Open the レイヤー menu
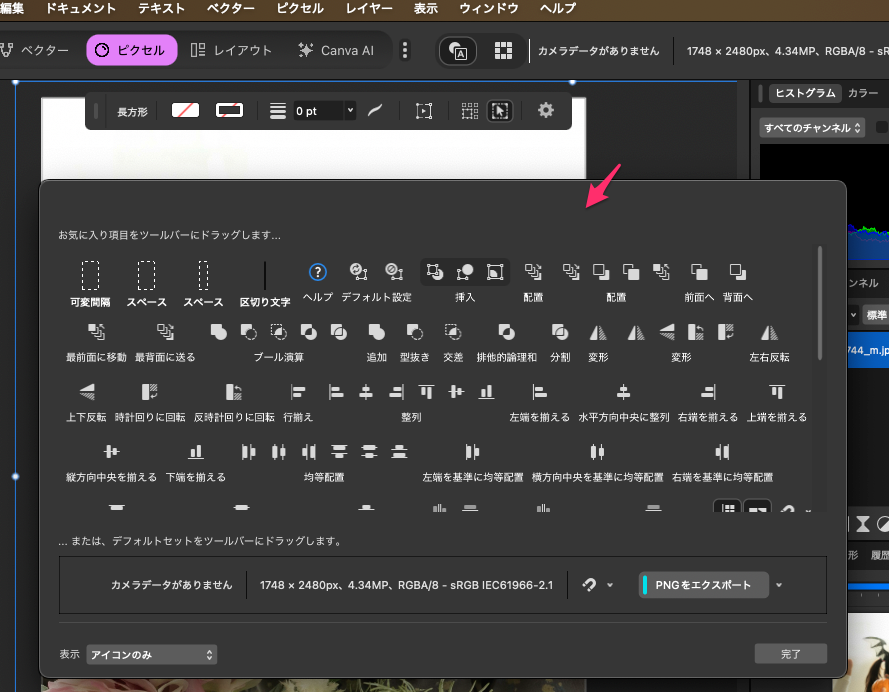The image size is (889, 692). pos(369,8)
